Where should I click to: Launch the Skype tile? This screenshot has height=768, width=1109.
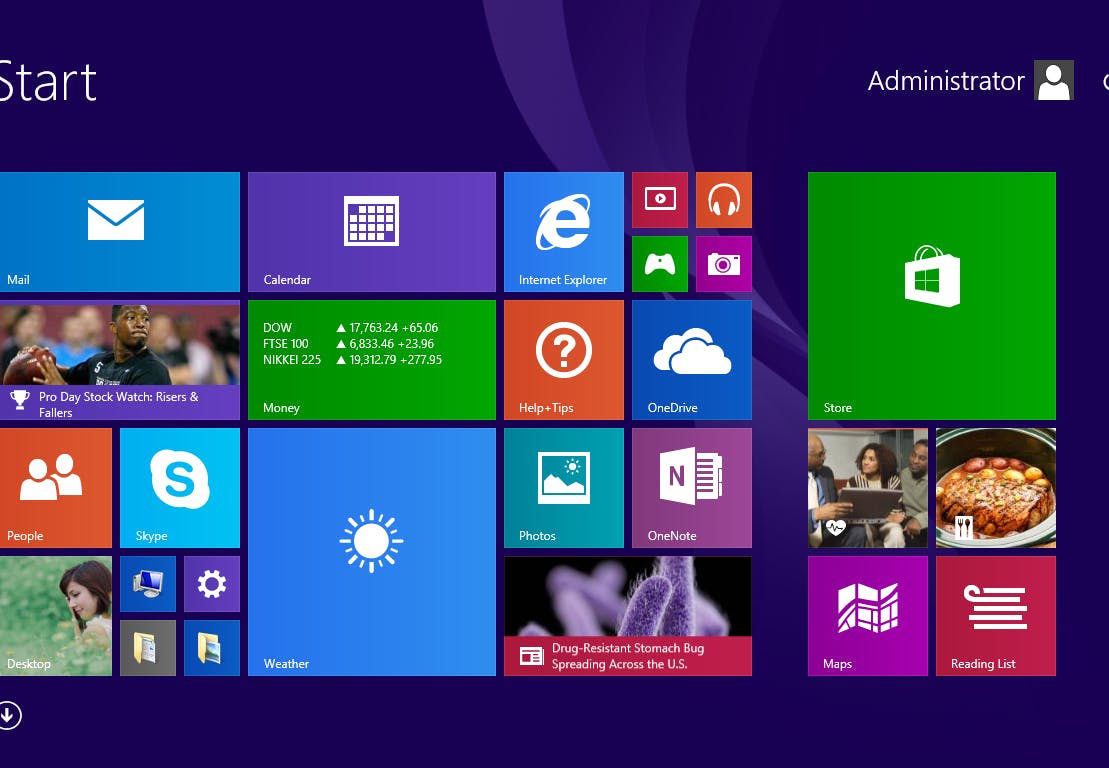(x=180, y=488)
